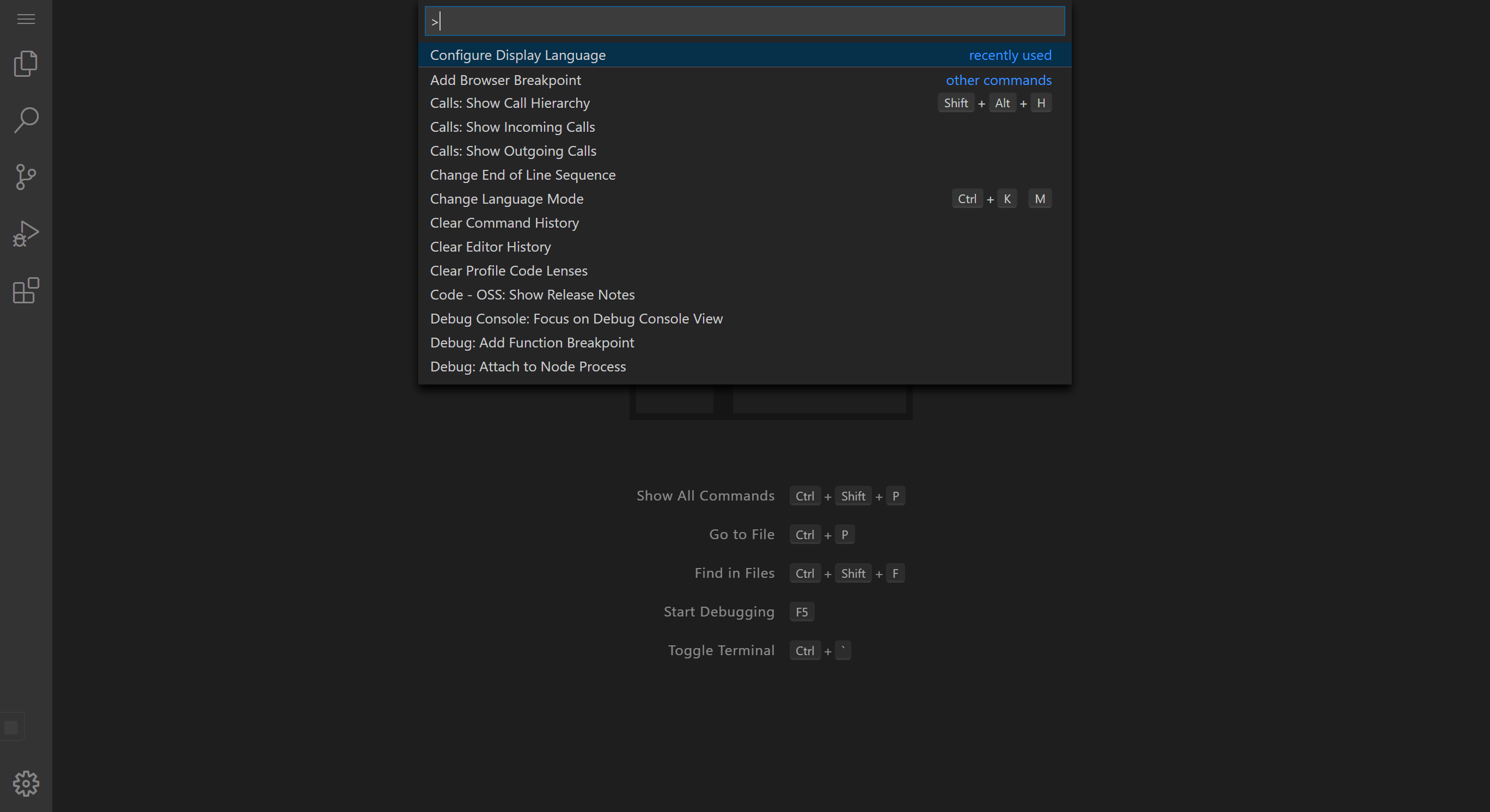1490x812 pixels.
Task: Select Debug: Attach to Node Process
Action: 528,367
